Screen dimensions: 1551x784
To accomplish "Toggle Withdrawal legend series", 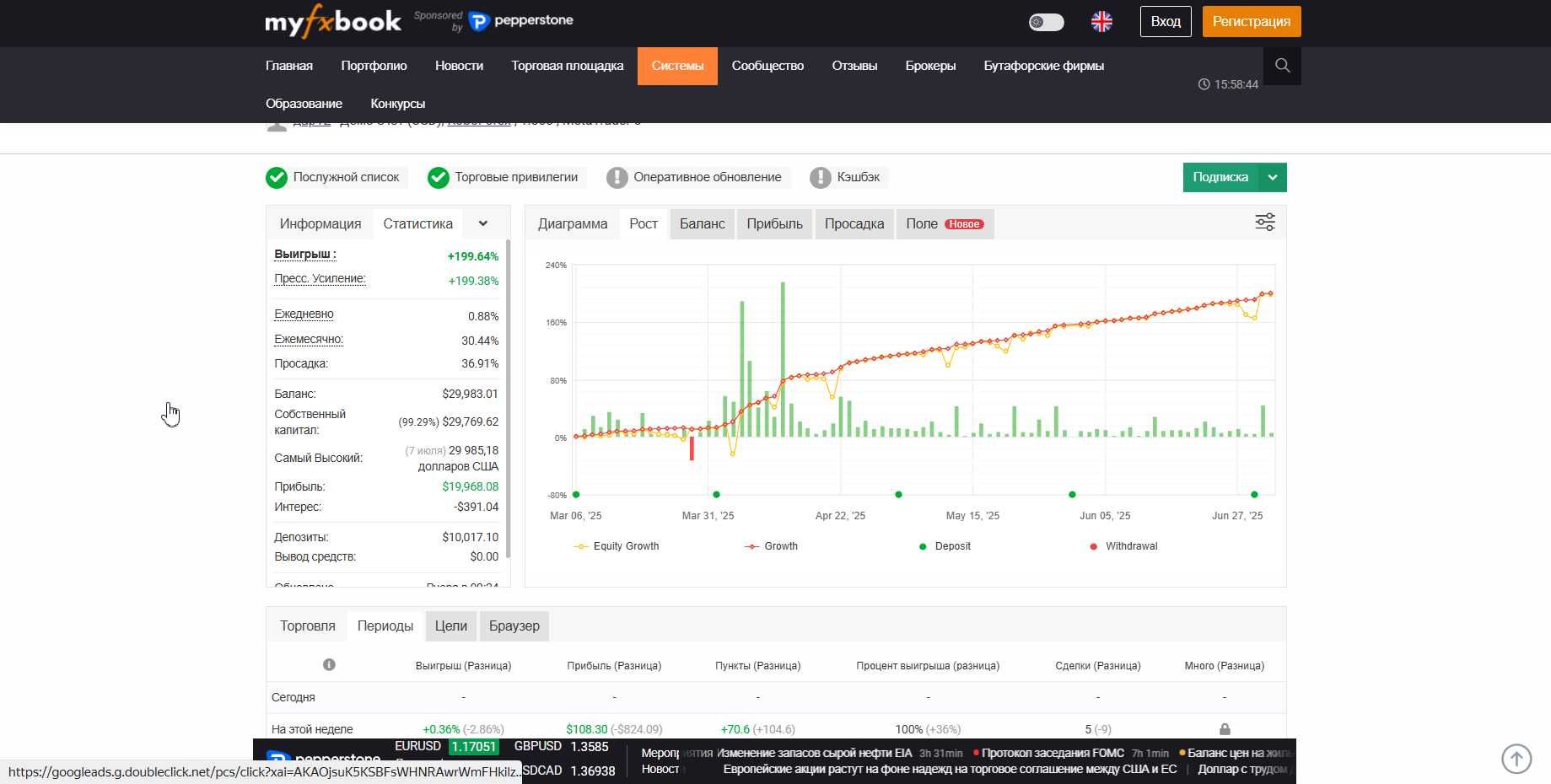I will pyautogui.click(x=1123, y=546).
